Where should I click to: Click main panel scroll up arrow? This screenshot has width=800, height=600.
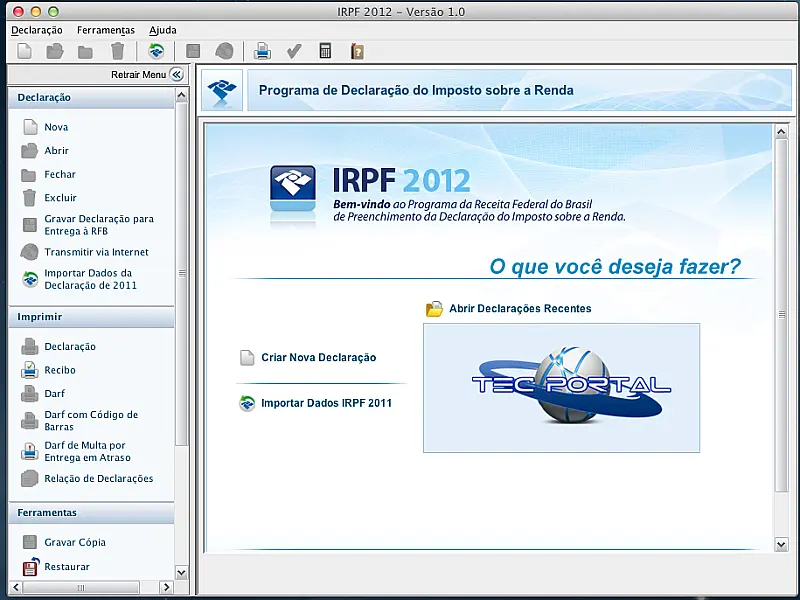pyautogui.click(x=781, y=132)
